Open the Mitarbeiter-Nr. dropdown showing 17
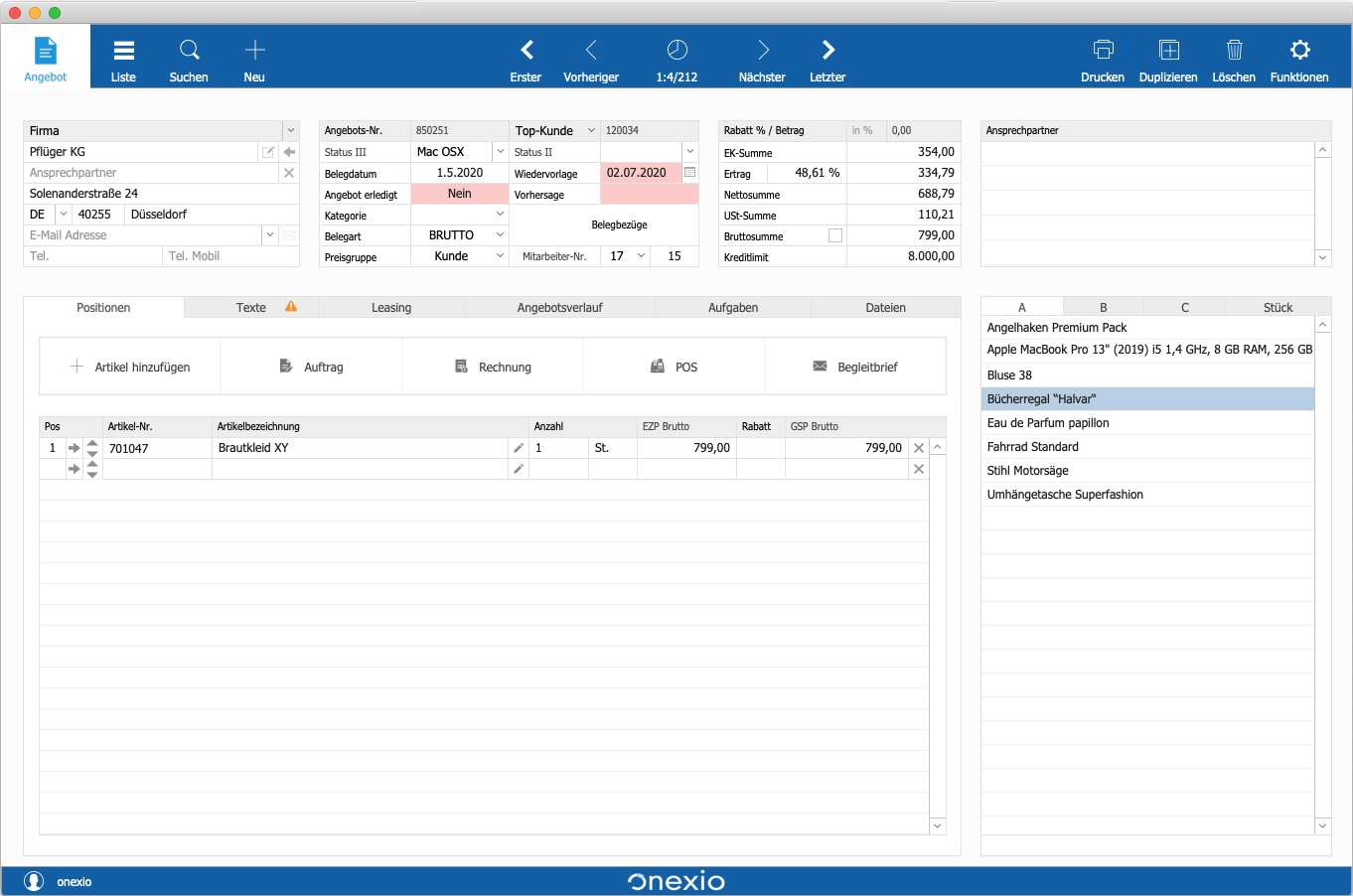 pyautogui.click(x=642, y=256)
